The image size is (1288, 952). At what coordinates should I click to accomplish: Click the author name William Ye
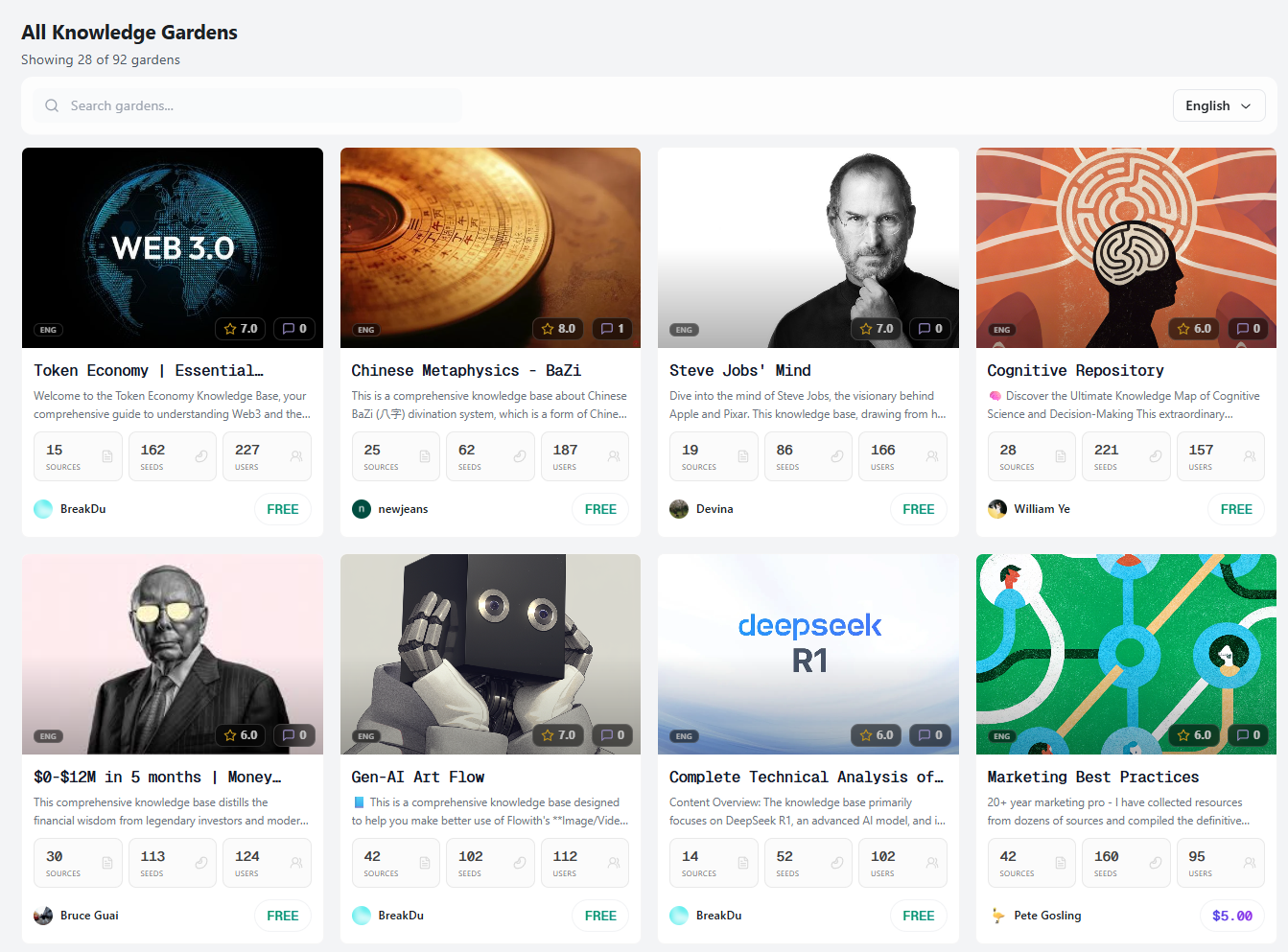tap(1042, 509)
